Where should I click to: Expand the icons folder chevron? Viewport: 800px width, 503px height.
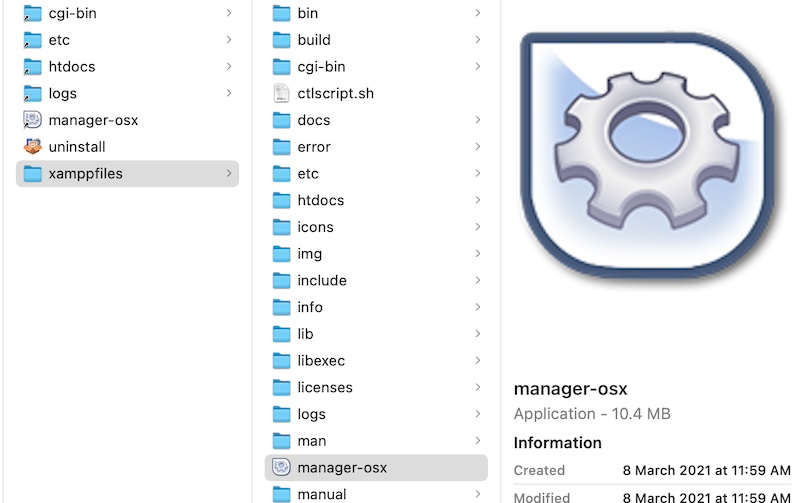pos(478,227)
